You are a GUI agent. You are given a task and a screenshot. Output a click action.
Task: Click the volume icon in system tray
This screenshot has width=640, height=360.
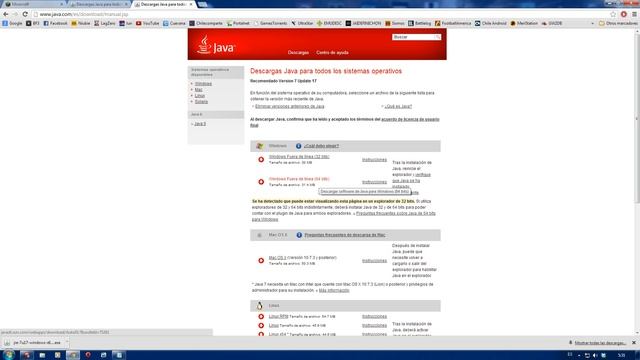(595, 356)
